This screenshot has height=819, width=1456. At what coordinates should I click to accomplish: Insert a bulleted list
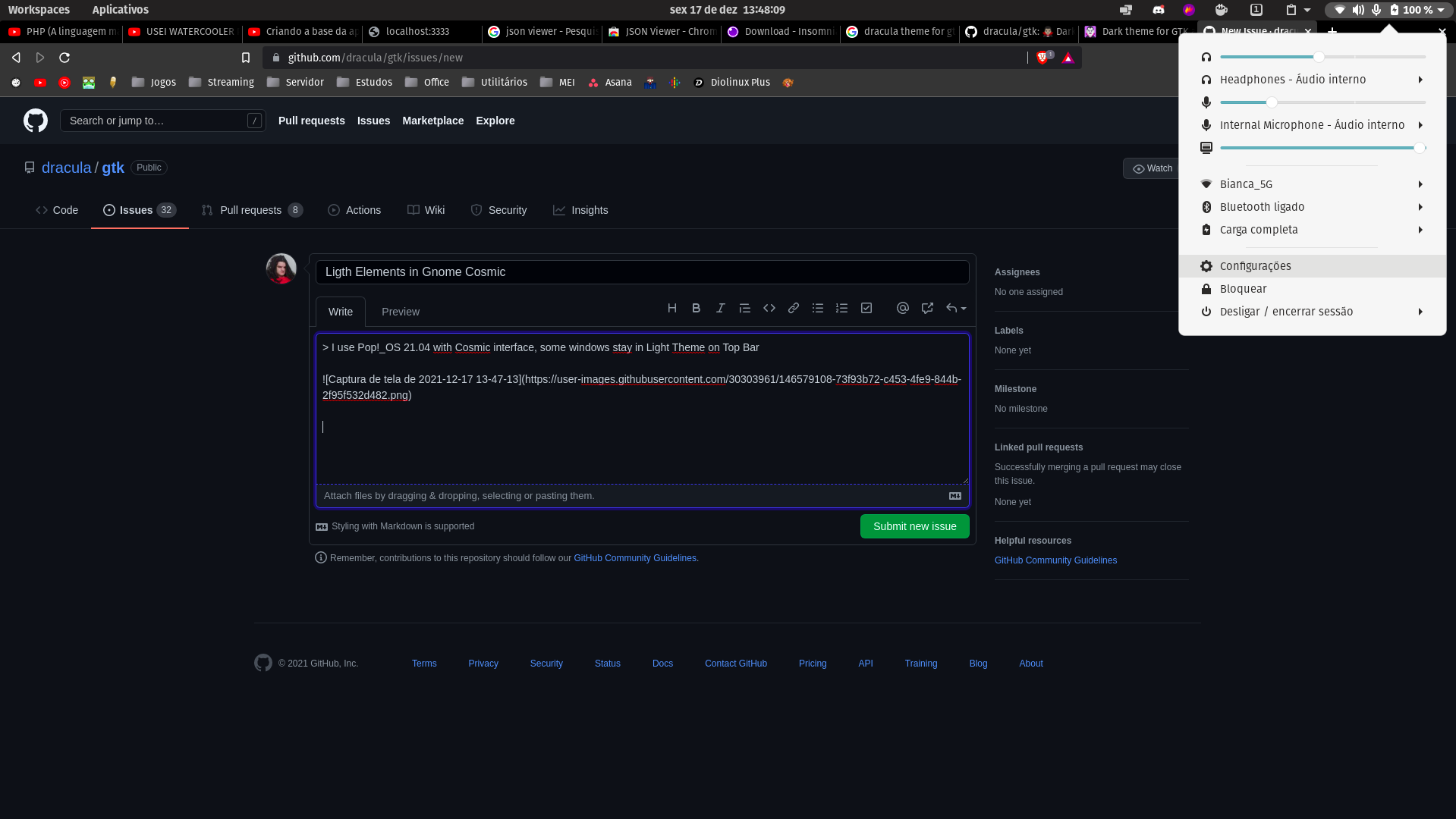tap(818, 308)
